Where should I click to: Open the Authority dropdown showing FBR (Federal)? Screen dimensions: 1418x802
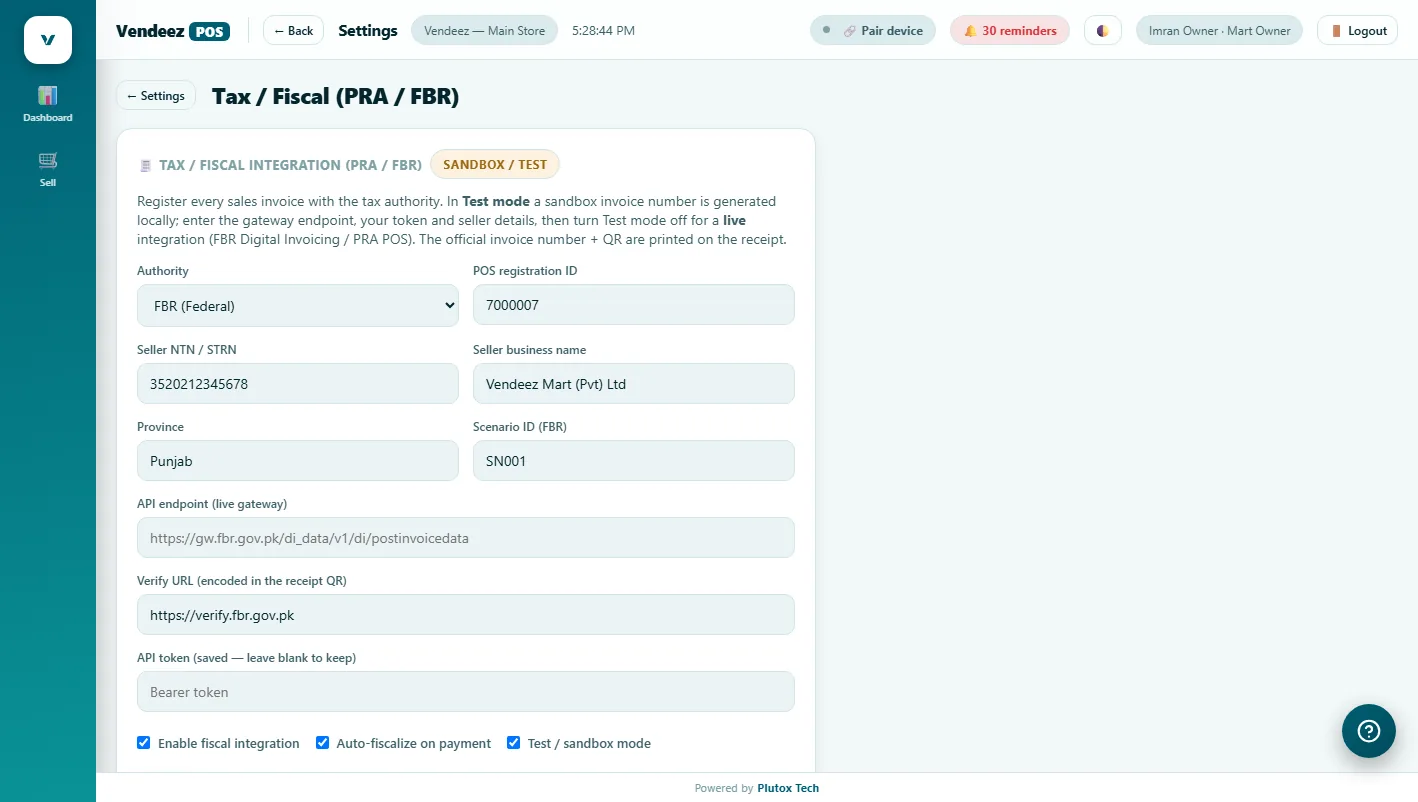298,306
